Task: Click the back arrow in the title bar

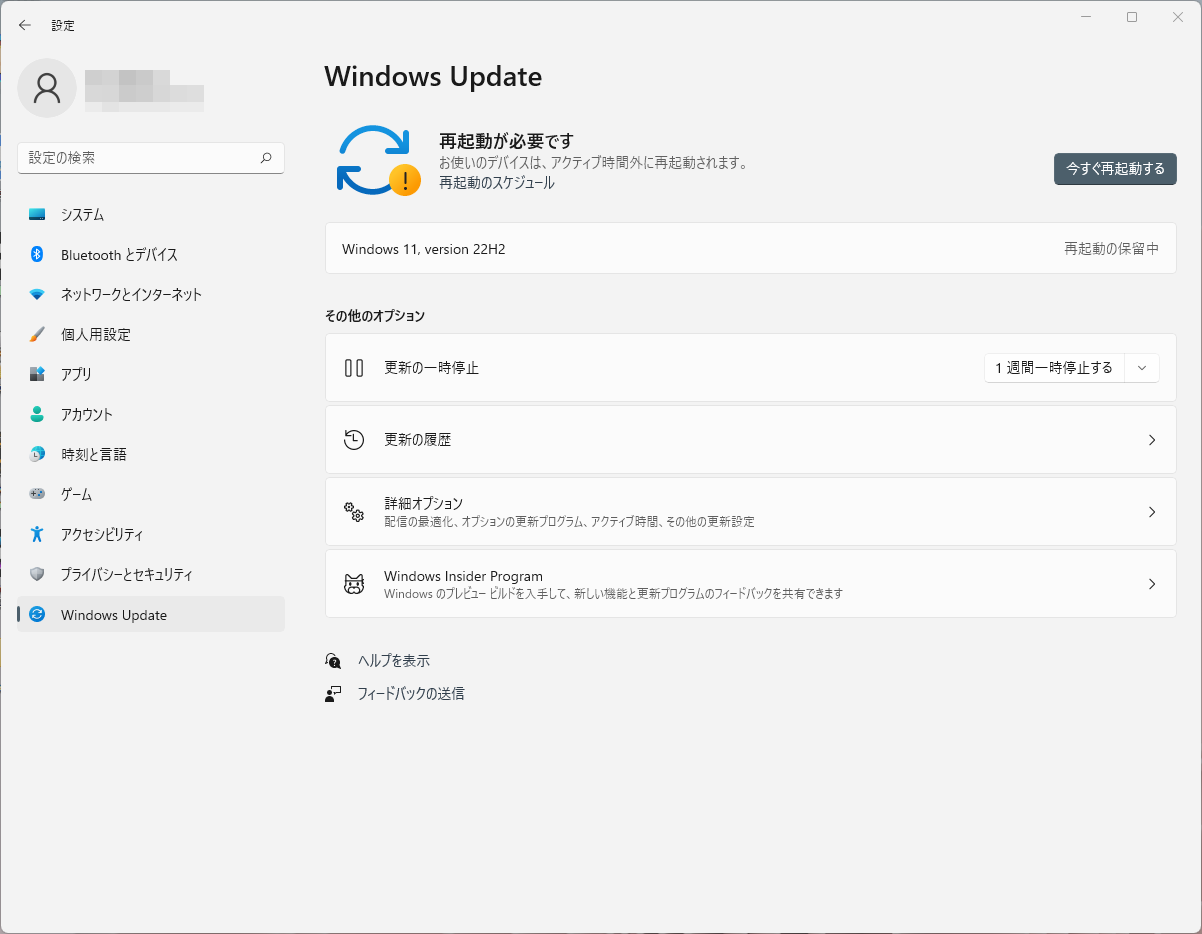Action: tap(25, 25)
